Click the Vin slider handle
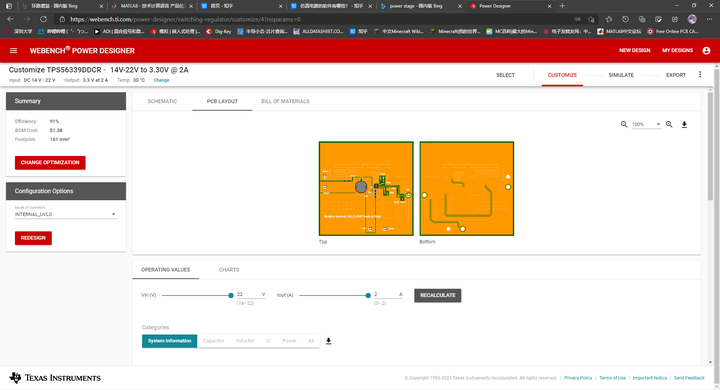720x390 pixels. pos(231,295)
